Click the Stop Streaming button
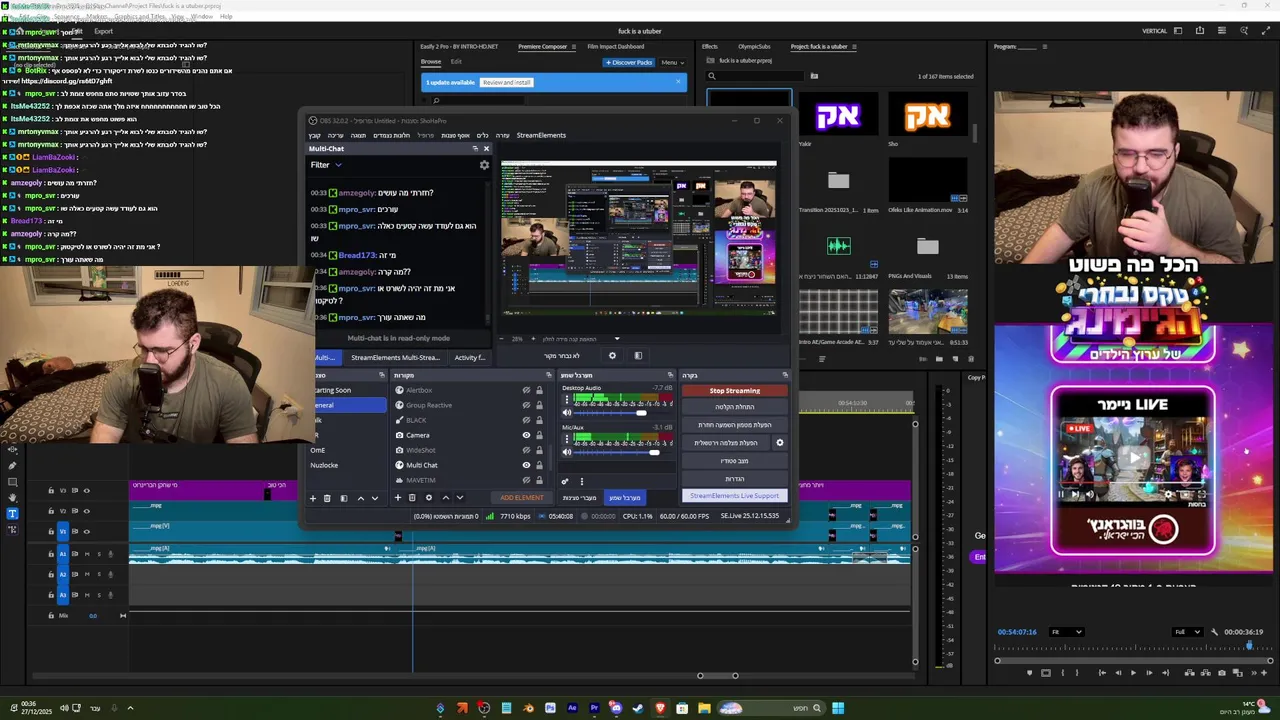 pyautogui.click(x=735, y=391)
